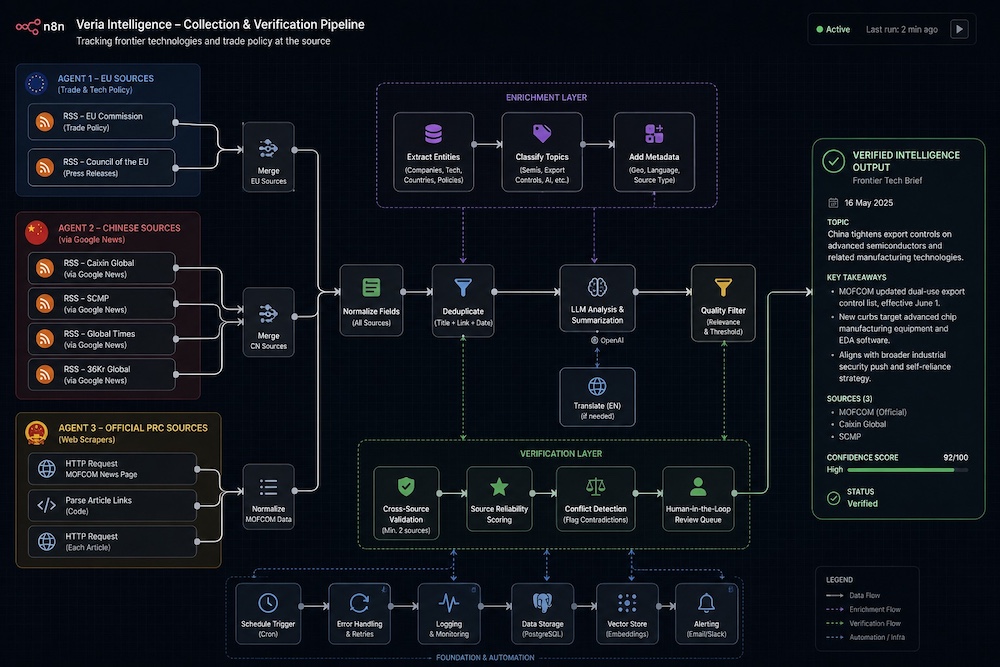Select the HTTP Request MOFCOM News Page globe
The width and height of the screenshot is (1000, 667).
pos(47,469)
